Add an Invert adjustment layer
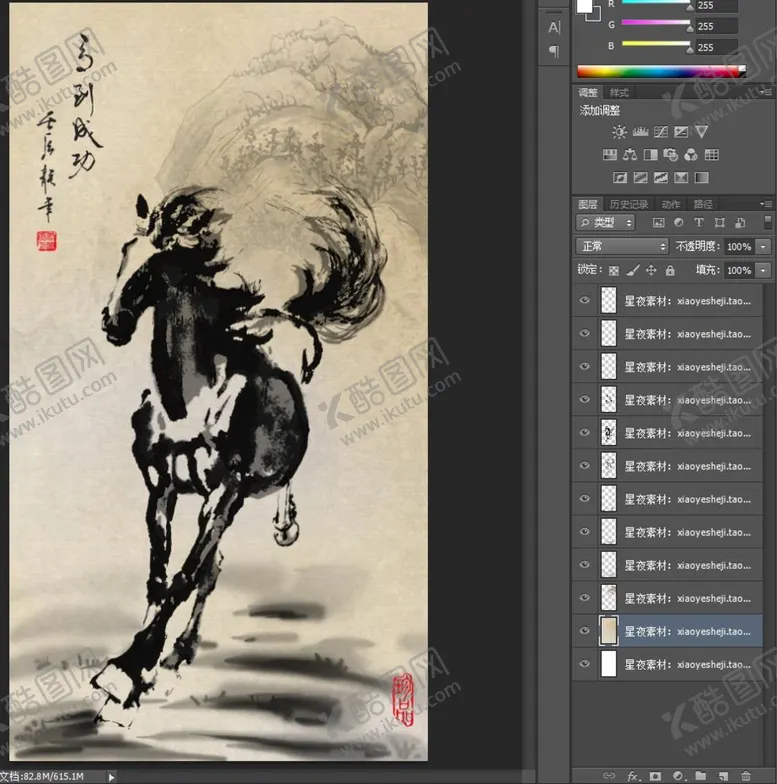 coord(620,178)
